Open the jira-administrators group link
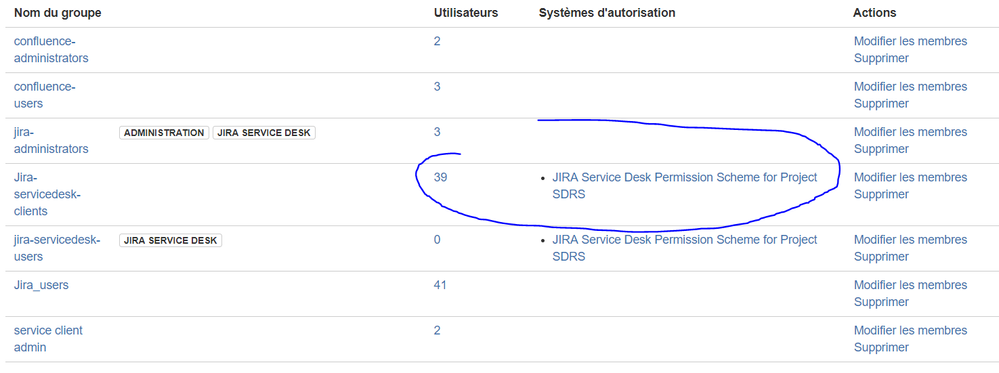 coord(51,140)
